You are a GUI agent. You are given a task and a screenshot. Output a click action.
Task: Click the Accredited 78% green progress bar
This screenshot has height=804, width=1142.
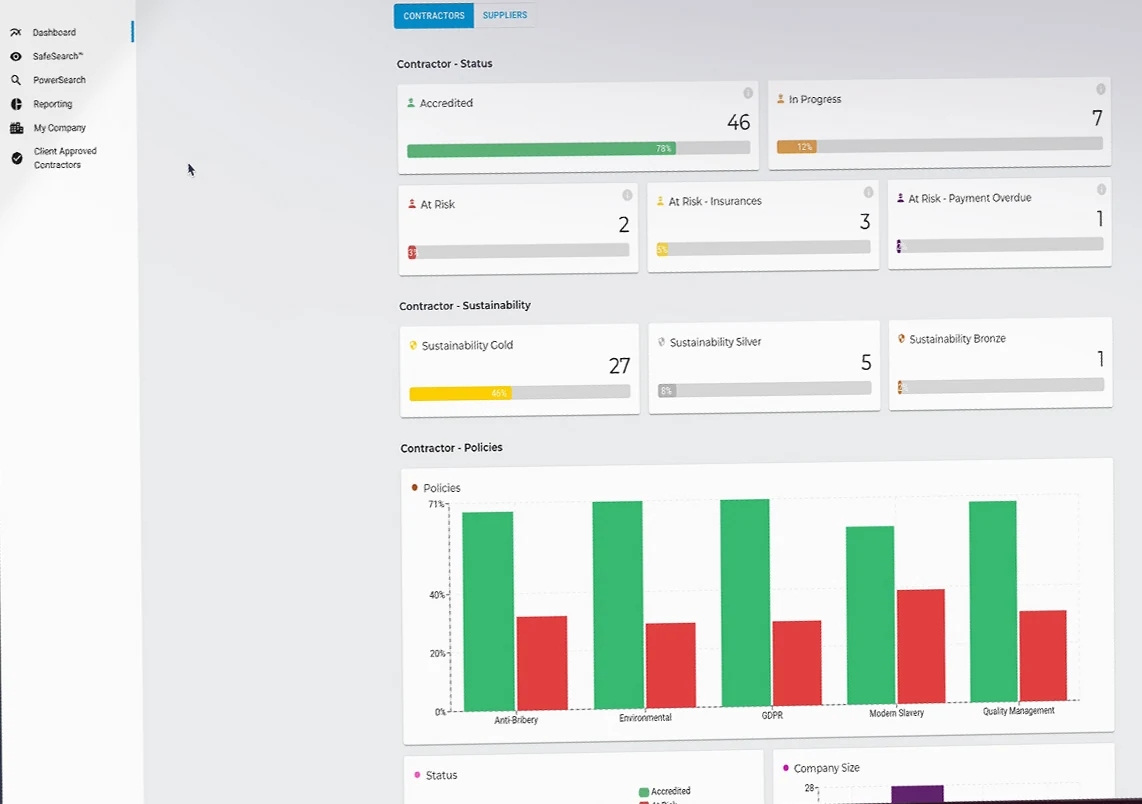(541, 150)
